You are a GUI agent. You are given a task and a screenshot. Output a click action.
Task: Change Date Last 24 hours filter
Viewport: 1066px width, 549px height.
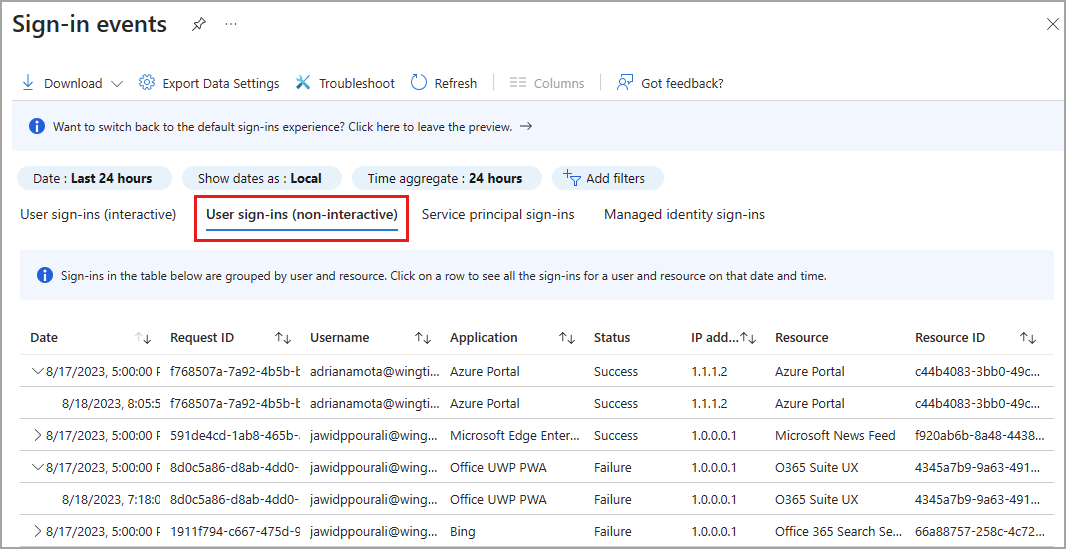(x=93, y=178)
